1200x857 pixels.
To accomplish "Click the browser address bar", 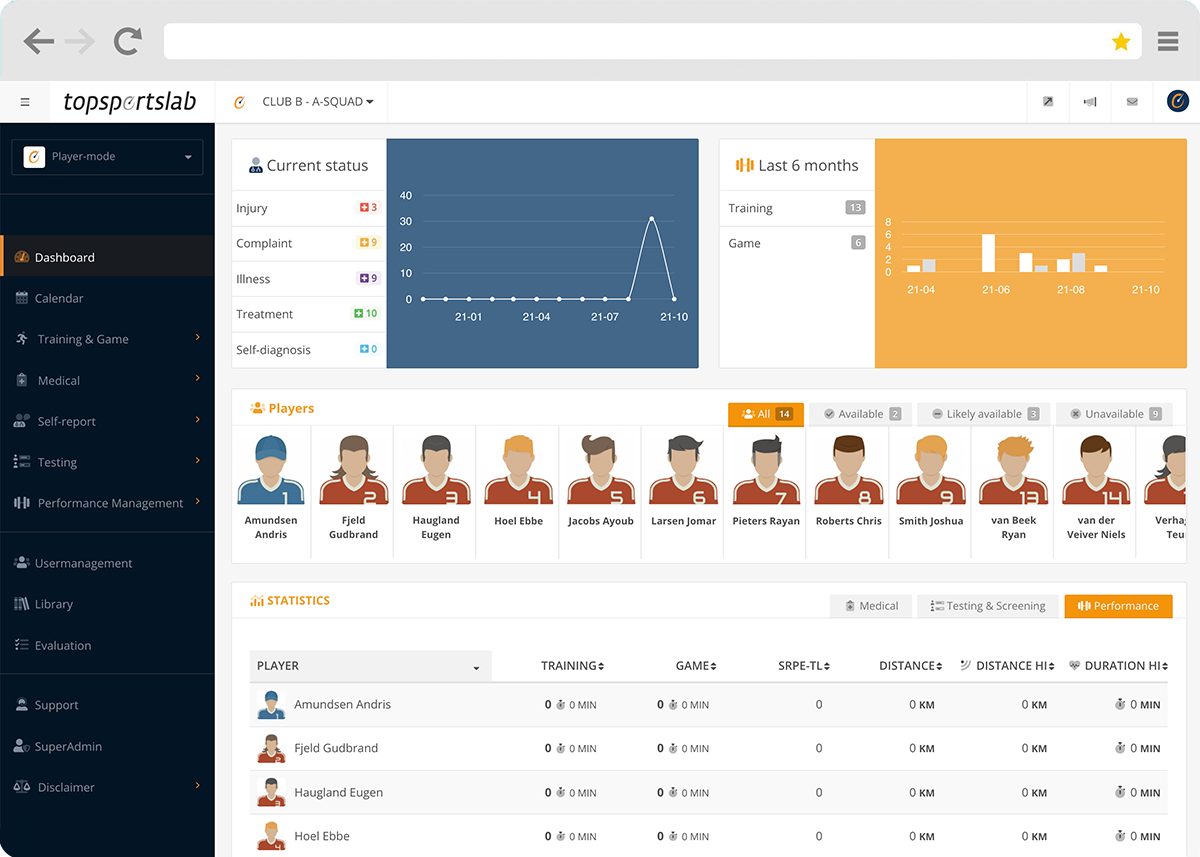I will pos(630,41).
